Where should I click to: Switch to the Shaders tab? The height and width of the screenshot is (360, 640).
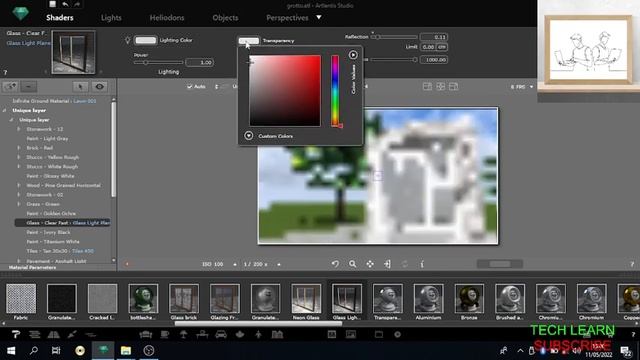(60, 18)
